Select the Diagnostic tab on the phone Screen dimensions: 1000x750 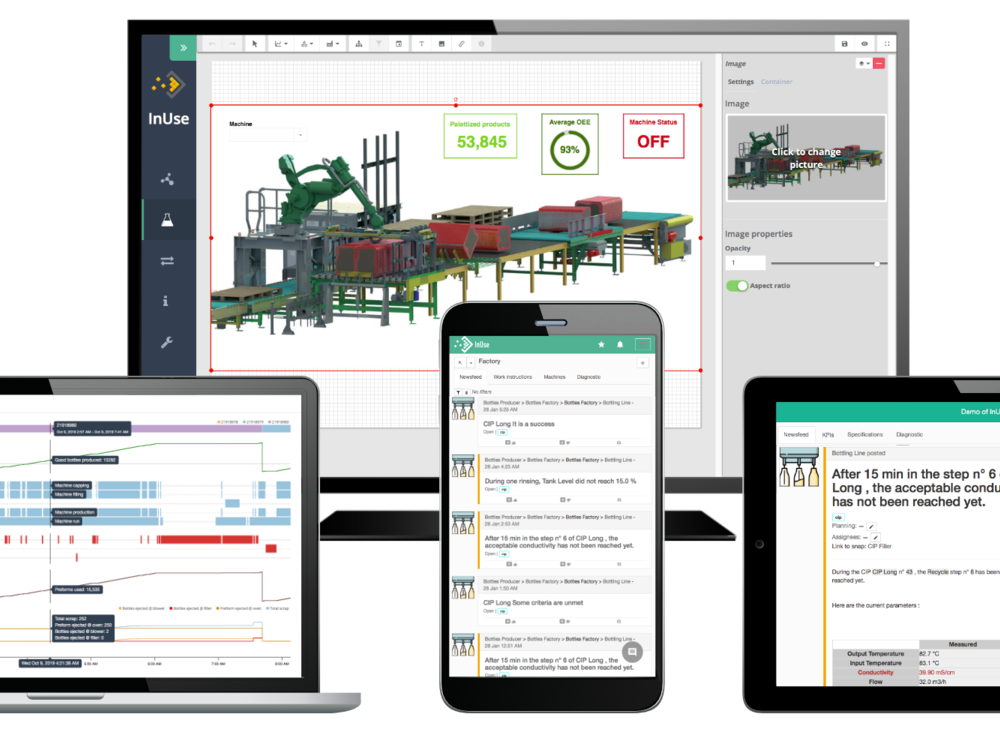589,377
